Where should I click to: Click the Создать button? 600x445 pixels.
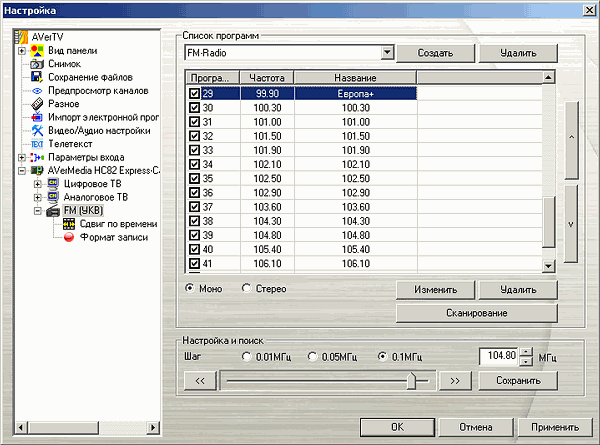[436, 53]
